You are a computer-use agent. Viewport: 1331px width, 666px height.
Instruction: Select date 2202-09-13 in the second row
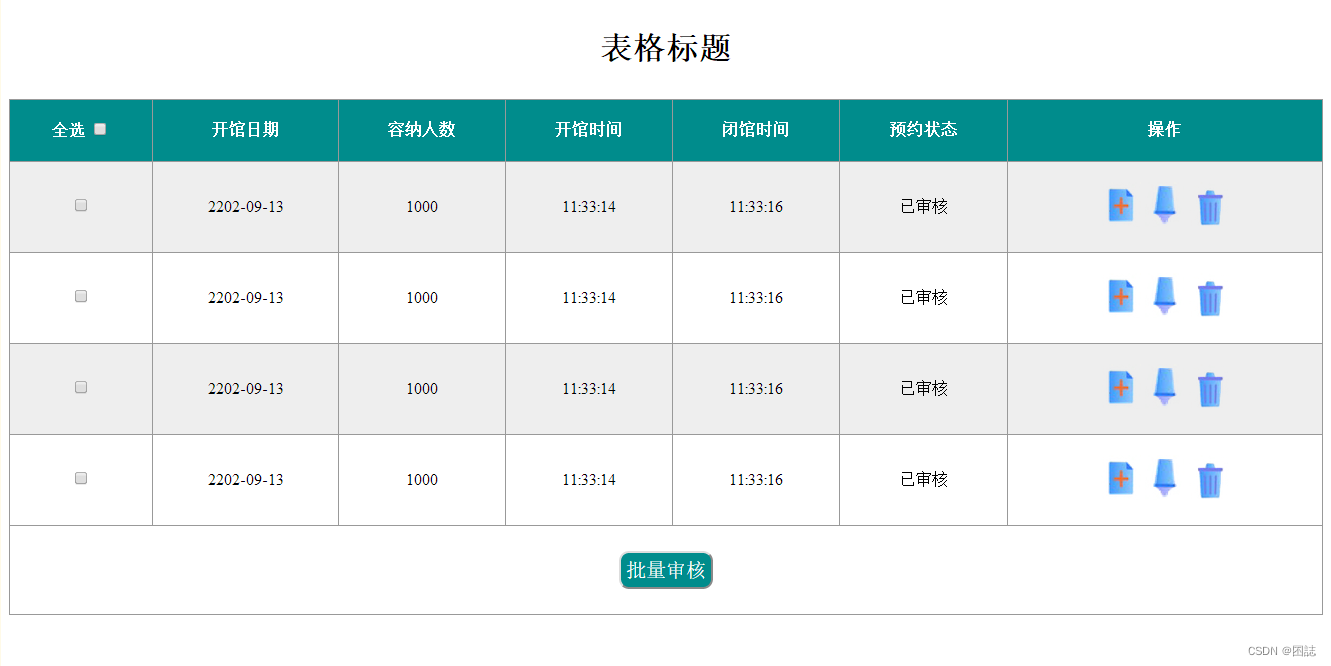[246, 298]
